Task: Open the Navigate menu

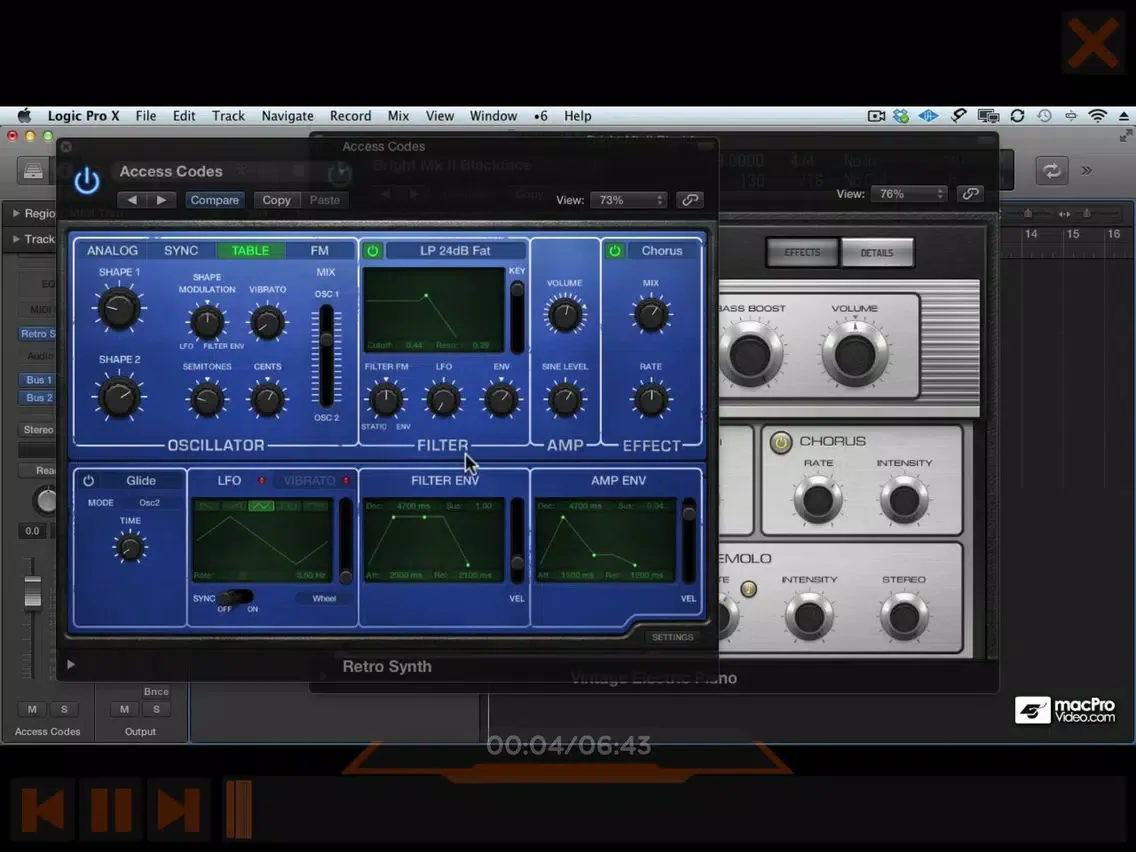Action: click(288, 116)
